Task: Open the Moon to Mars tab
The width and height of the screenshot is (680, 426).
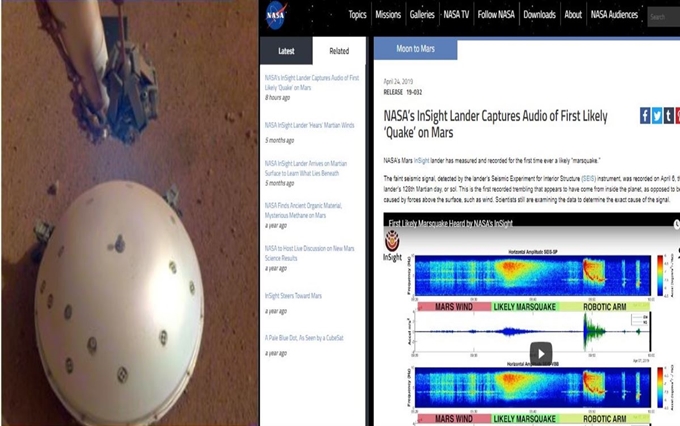Action: [415, 49]
